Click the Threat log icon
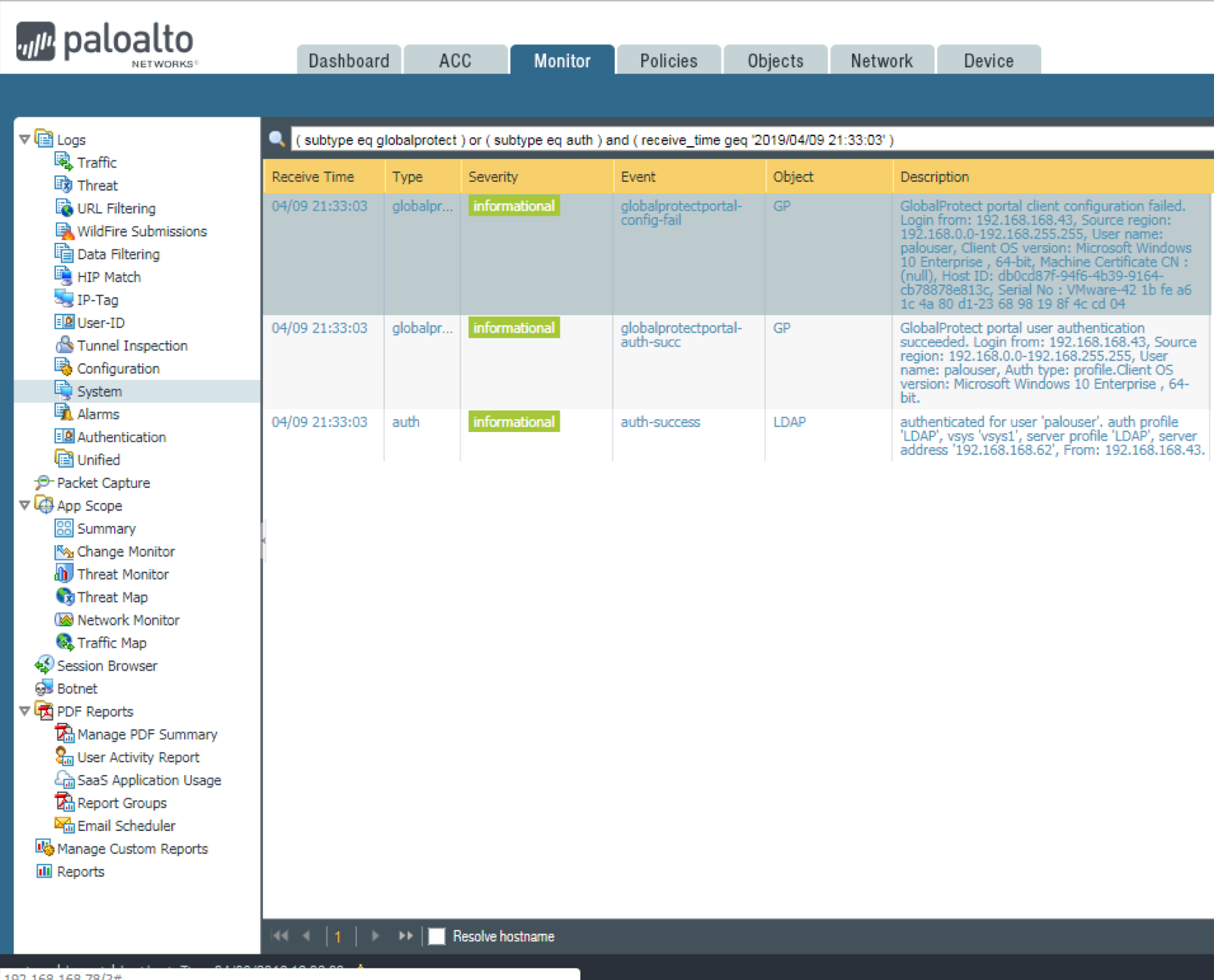This screenshot has width=1214, height=980. [64, 185]
